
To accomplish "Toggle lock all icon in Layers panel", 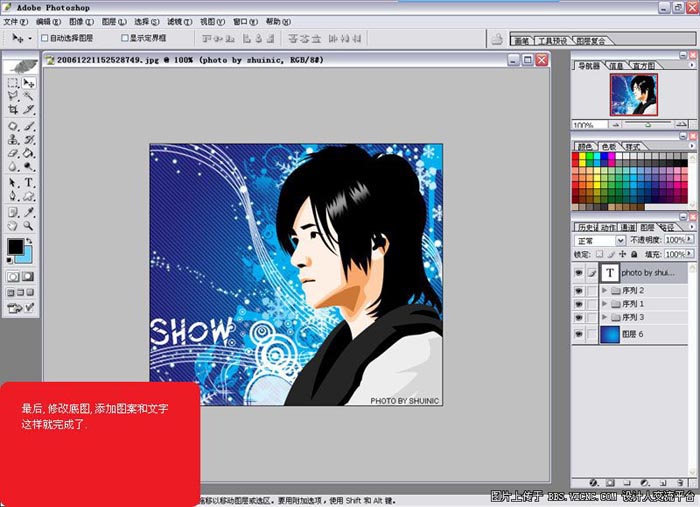I will (x=634, y=254).
